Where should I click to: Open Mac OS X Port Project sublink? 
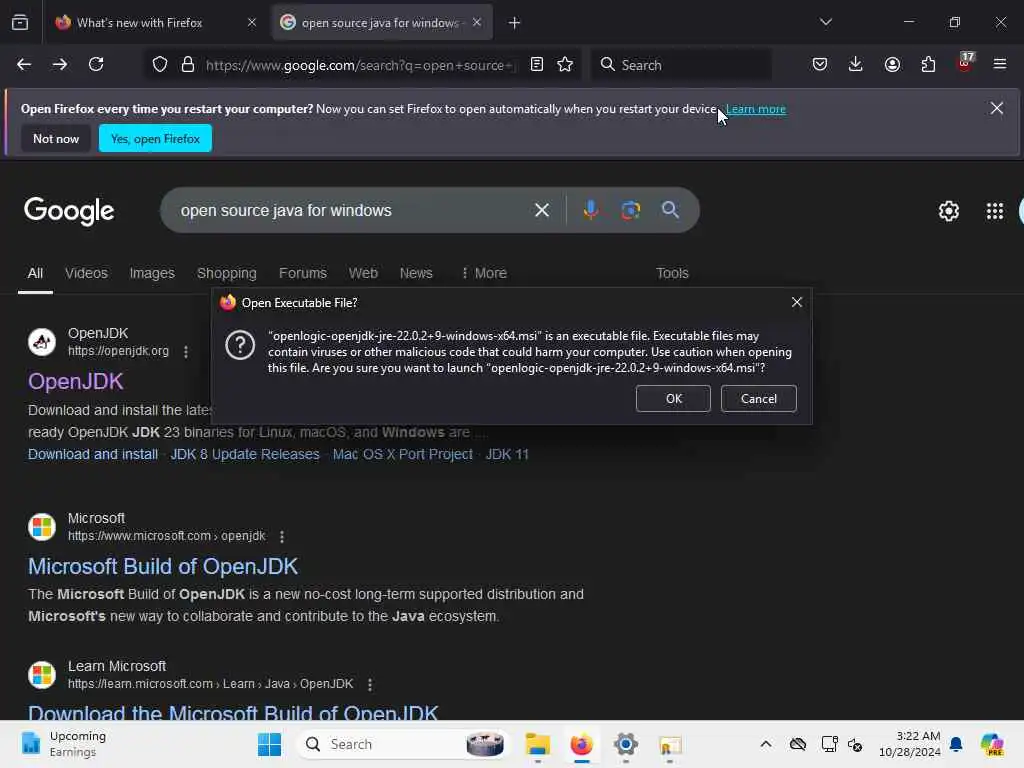(x=402, y=455)
